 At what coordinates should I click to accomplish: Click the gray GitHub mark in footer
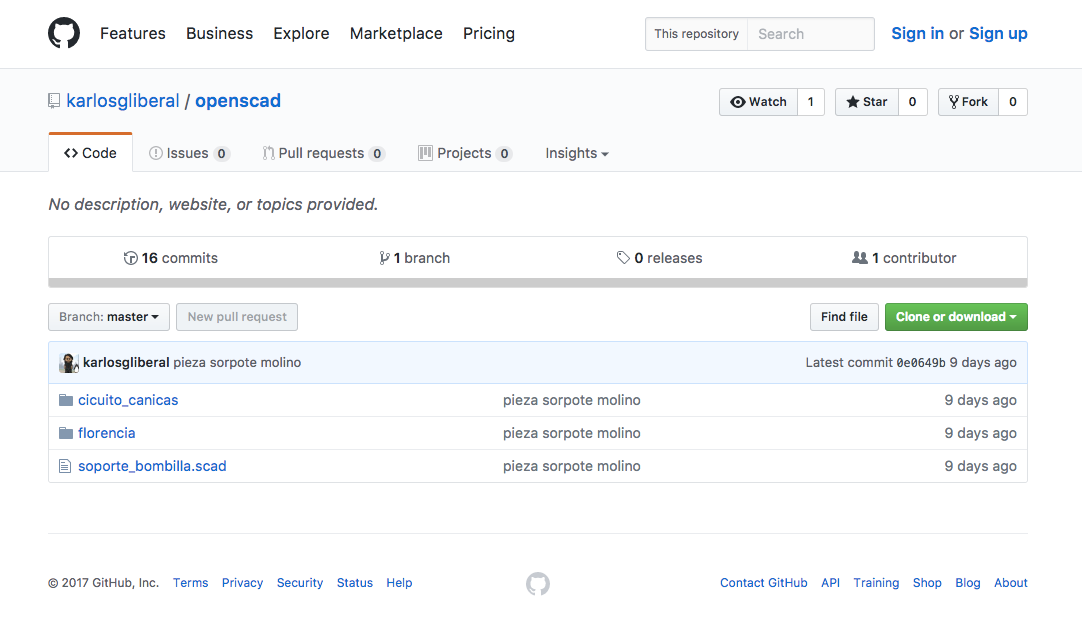pyautogui.click(x=538, y=584)
